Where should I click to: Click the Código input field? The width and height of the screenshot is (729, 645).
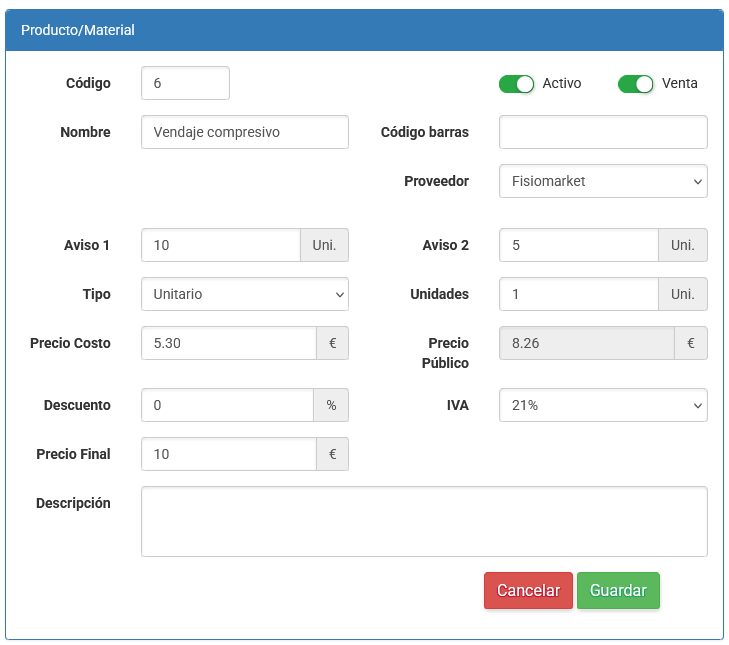pyautogui.click(x=185, y=83)
